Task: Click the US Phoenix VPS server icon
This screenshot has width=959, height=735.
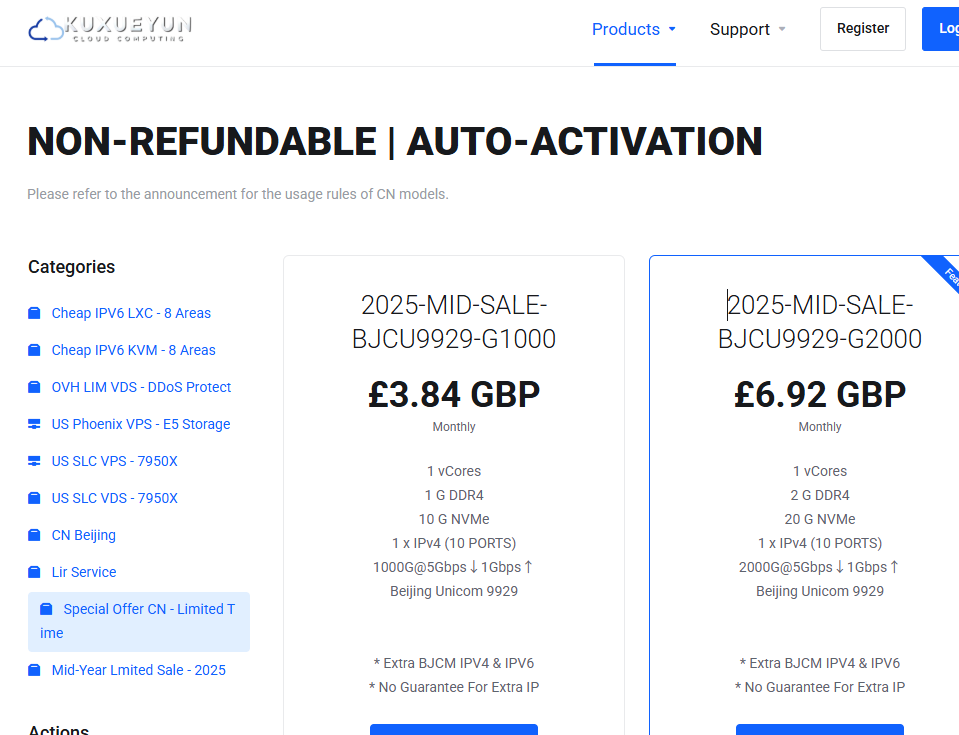Action: click(34, 424)
